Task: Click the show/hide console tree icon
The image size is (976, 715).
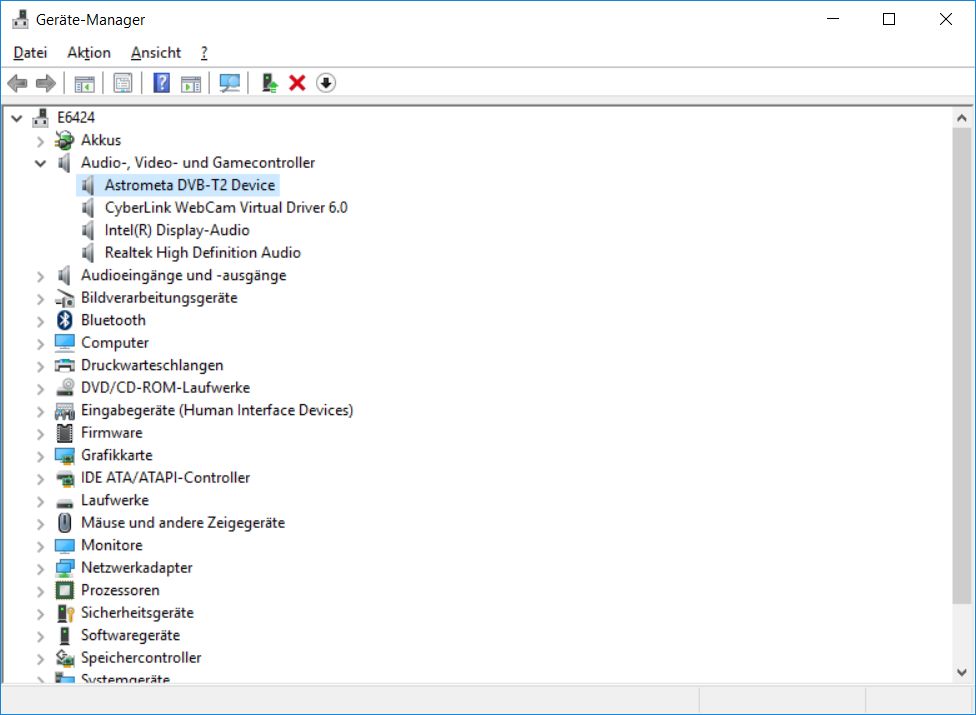Action: pyautogui.click(x=85, y=83)
